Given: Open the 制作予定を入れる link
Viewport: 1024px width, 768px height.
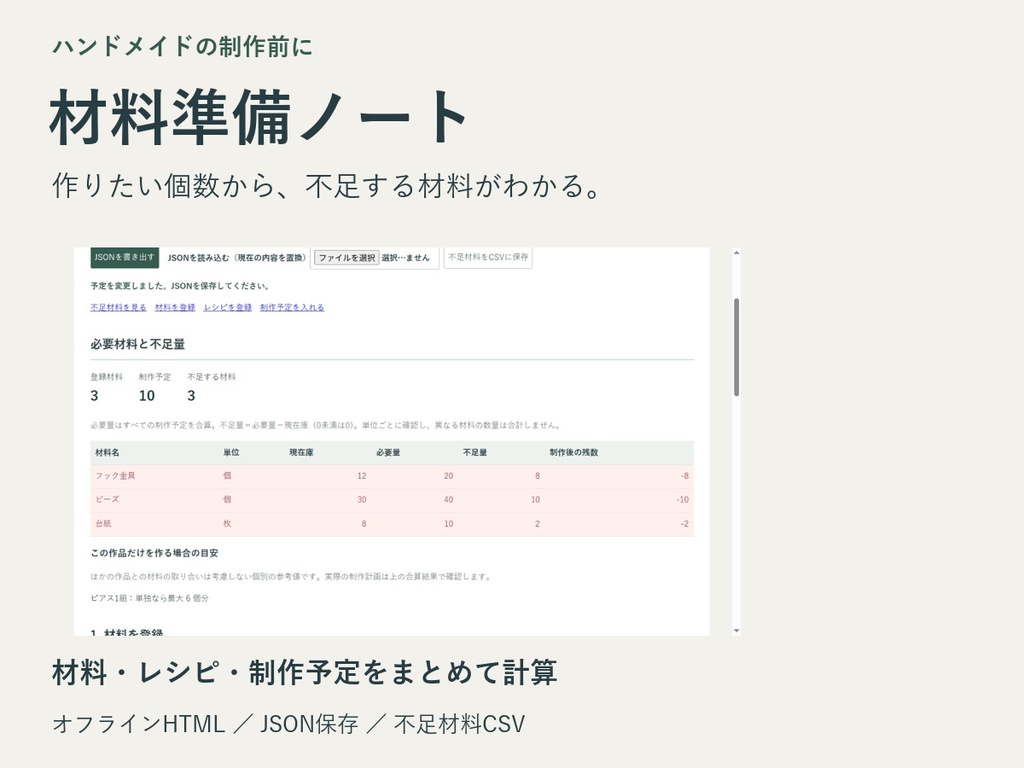Looking at the screenshot, I should pos(292,308).
